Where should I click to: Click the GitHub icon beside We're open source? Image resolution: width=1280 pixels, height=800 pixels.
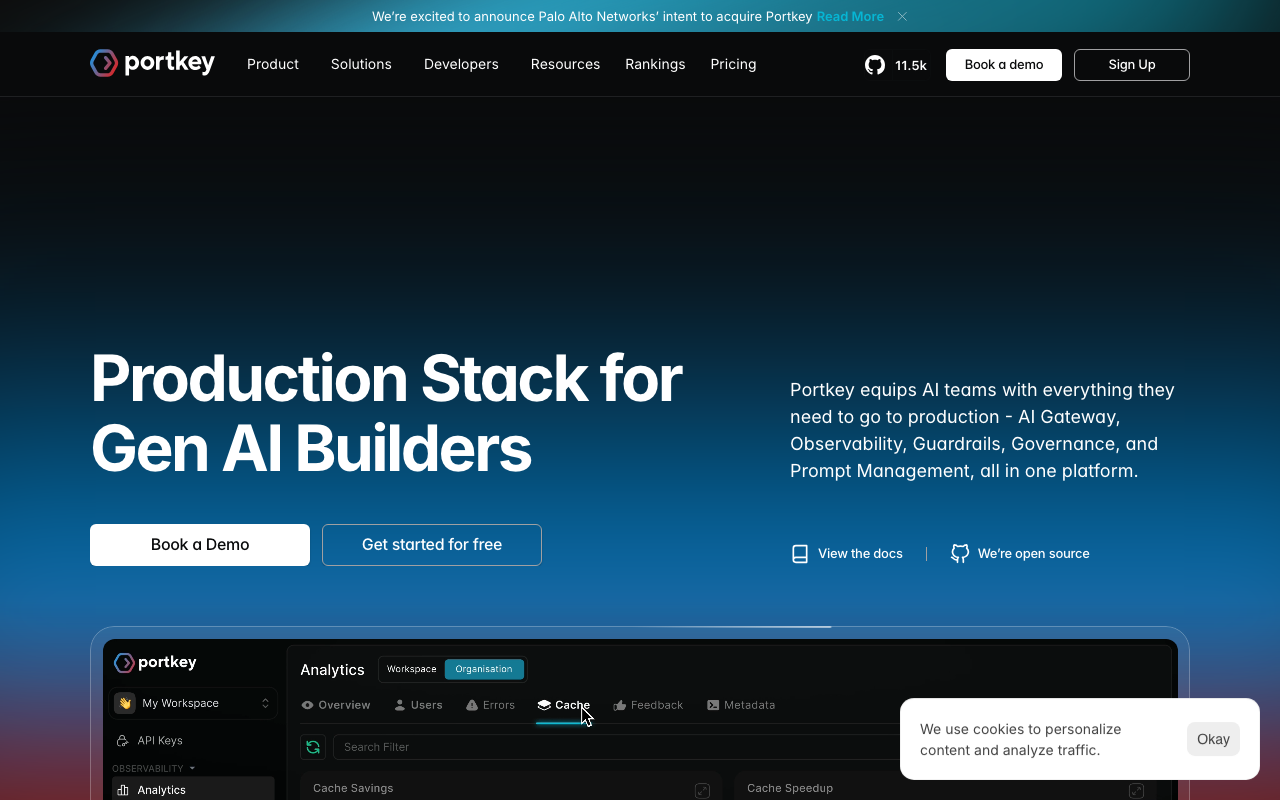coord(960,554)
